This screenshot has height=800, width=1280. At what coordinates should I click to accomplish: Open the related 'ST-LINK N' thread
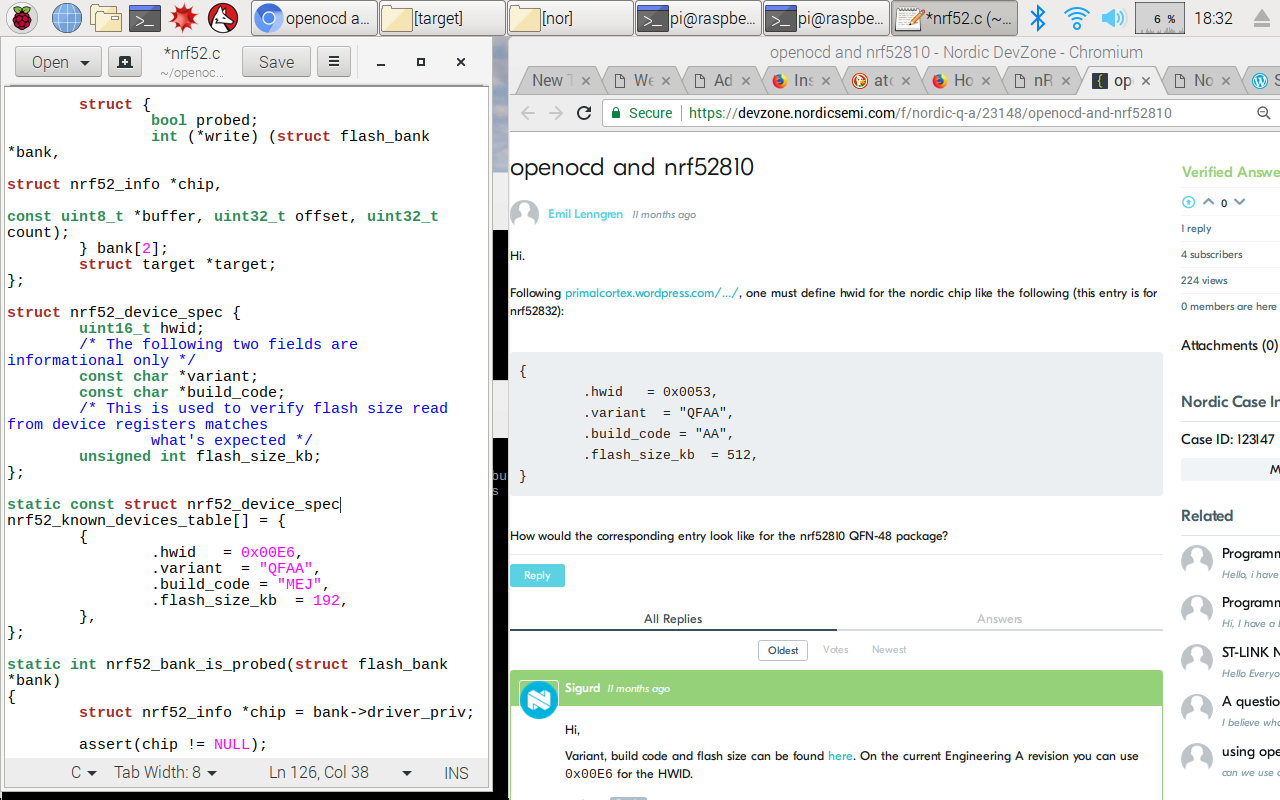pos(1250,652)
